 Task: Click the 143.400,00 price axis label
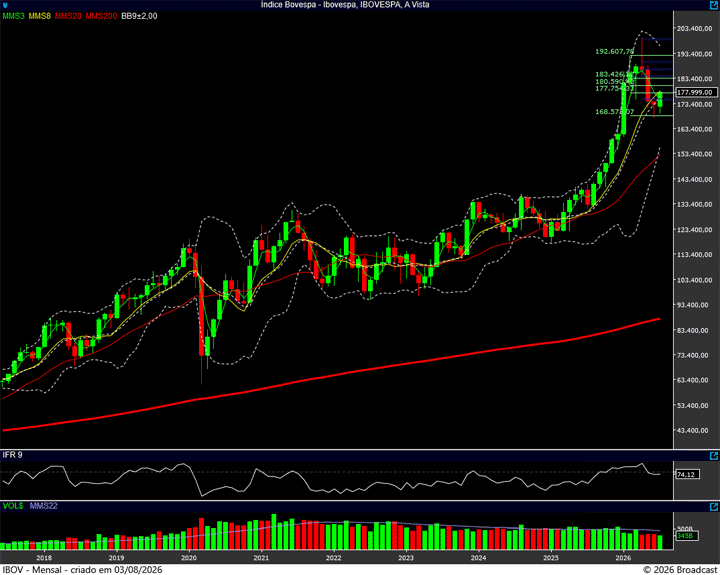[695, 180]
